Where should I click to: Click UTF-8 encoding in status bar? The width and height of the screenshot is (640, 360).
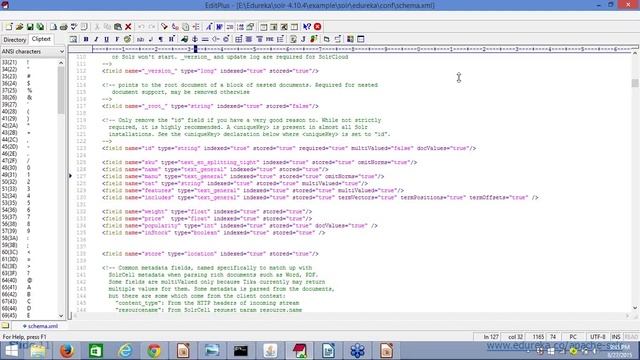pyautogui.click(x=598, y=337)
